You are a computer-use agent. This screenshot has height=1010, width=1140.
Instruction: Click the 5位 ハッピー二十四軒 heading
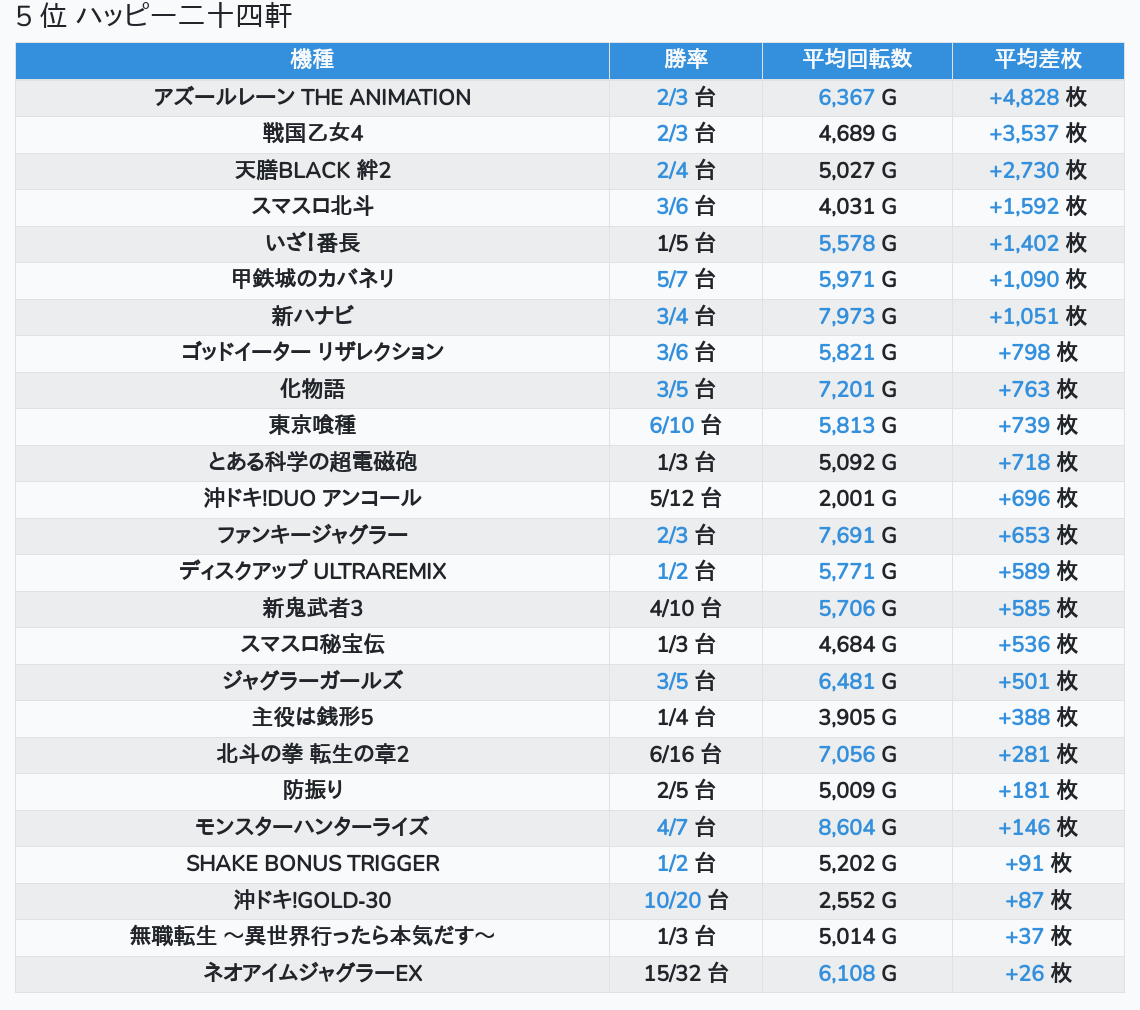[x=154, y=16]
